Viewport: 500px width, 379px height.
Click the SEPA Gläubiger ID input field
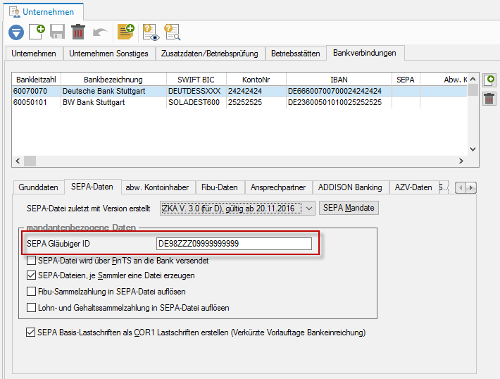tap(234, 244)
